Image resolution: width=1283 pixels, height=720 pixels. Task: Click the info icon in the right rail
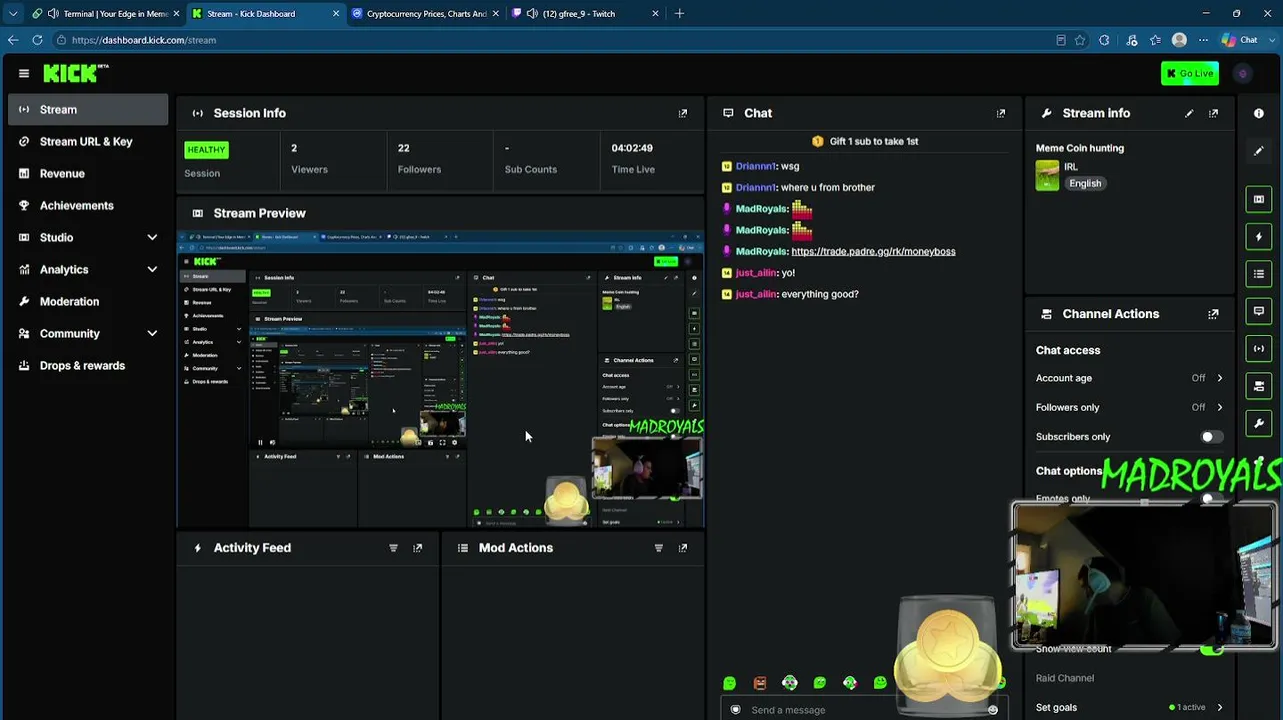coord(1259,113)
